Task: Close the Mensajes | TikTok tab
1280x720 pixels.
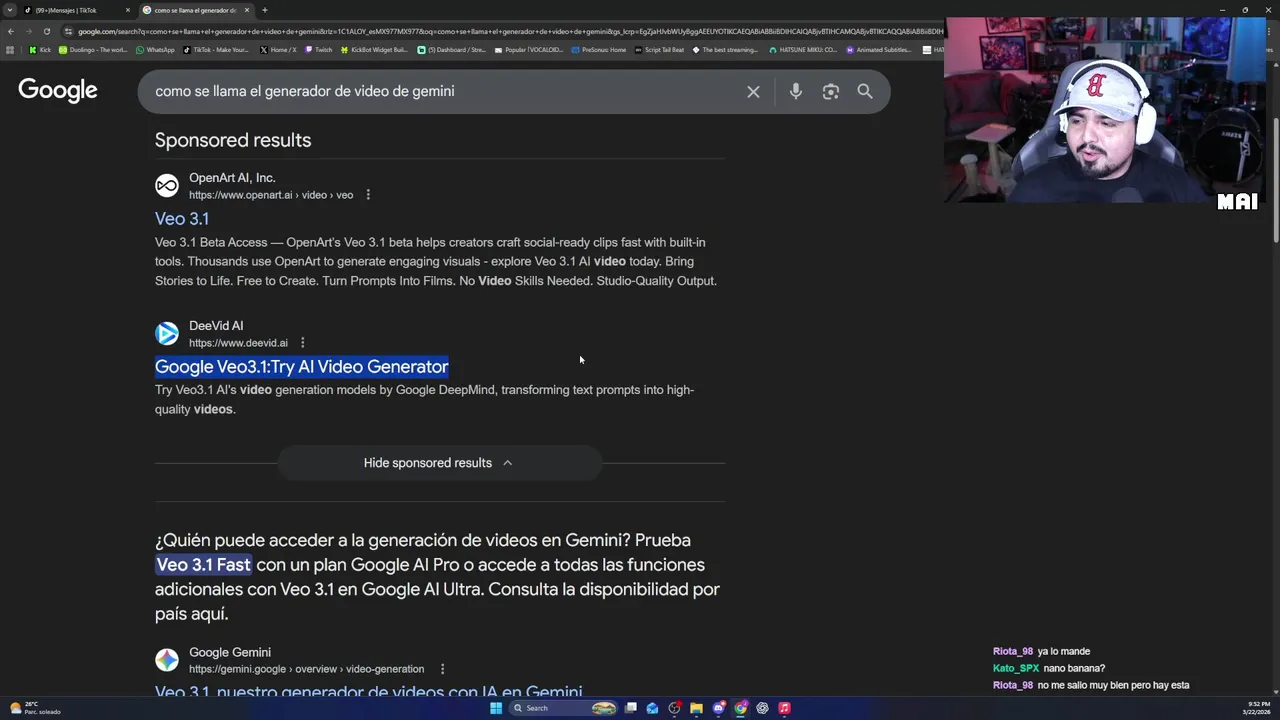Action: [x=127, y=10]
